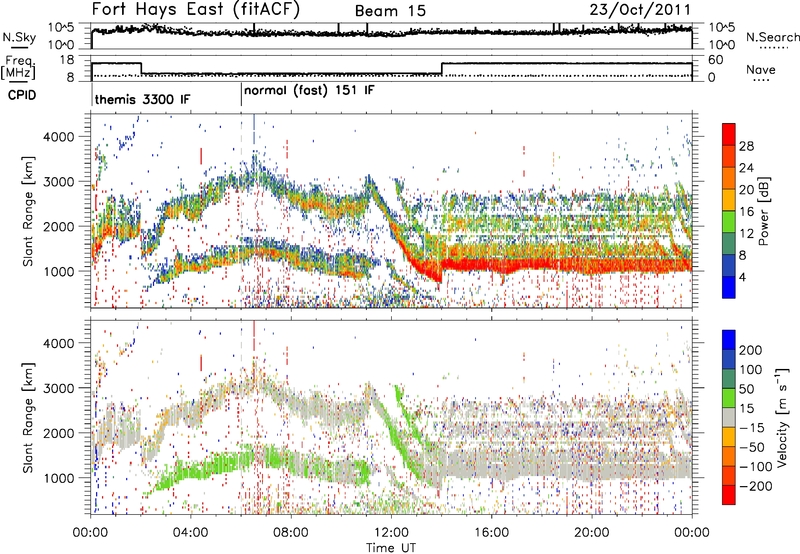The height and width of the screenshot is (554, 800).
Task: Click the '4000' tick on power panel axis
Action: coord(59,137)
